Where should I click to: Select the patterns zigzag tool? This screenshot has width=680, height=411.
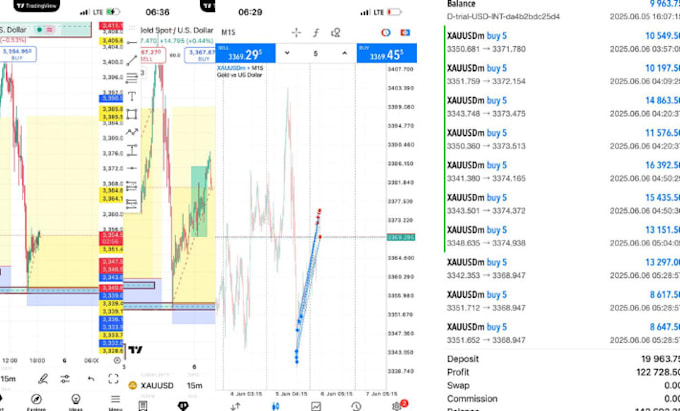[132, 132]
